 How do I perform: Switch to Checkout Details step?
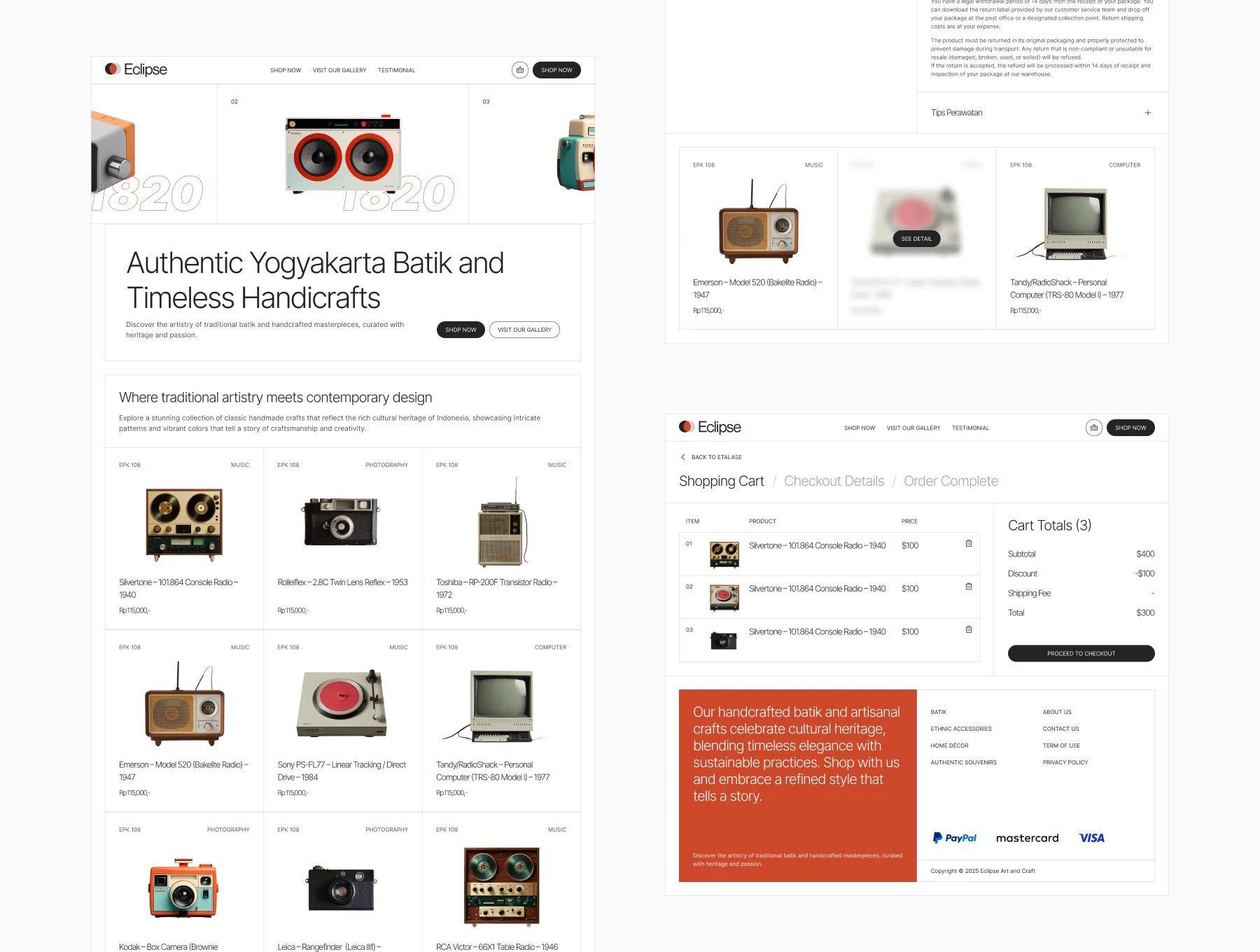click(x=834, y=481)
